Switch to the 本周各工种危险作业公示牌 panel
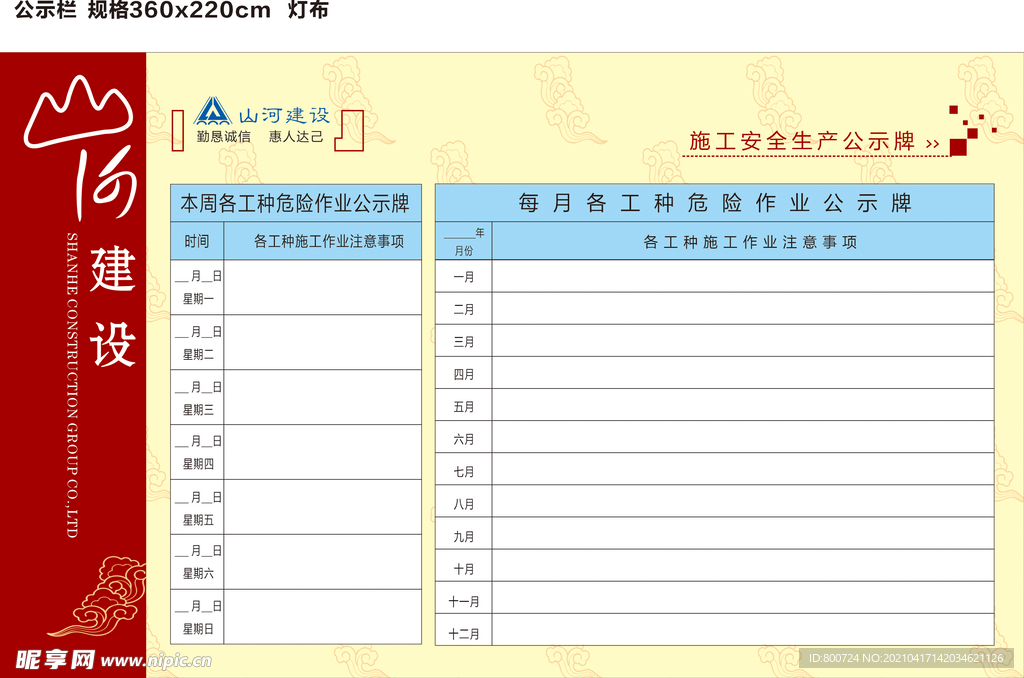 [293, 203]
